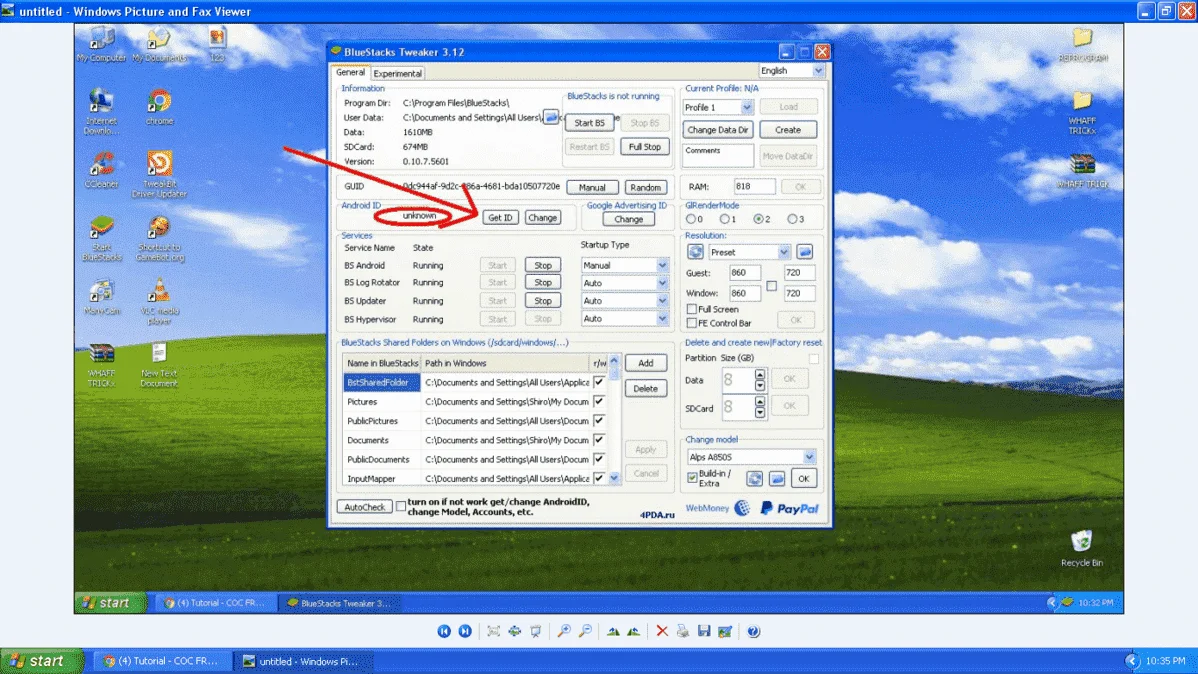
Task: Click the Actual Size viewer icon
Action: (x=515, y=631)
